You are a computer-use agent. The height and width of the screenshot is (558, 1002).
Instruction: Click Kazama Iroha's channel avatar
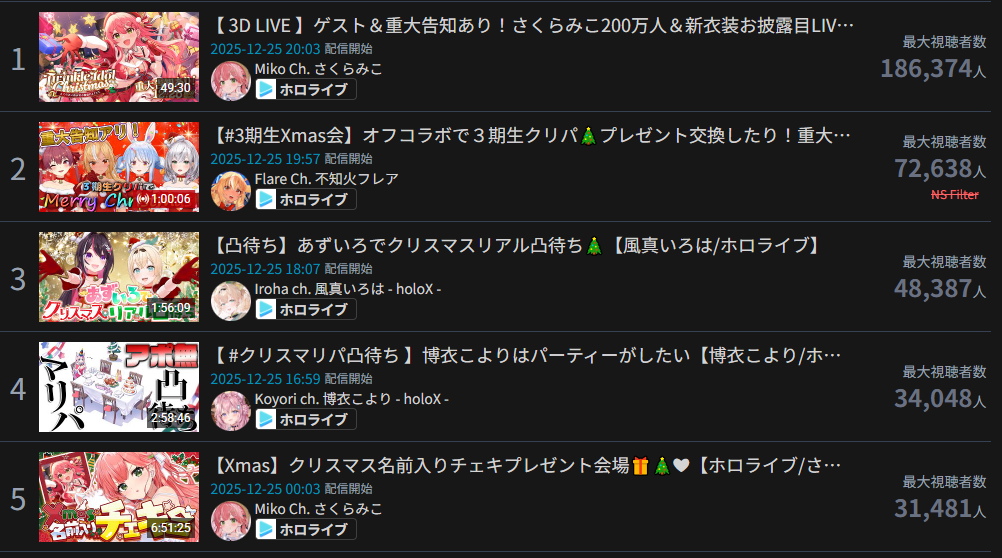(230, 300)
